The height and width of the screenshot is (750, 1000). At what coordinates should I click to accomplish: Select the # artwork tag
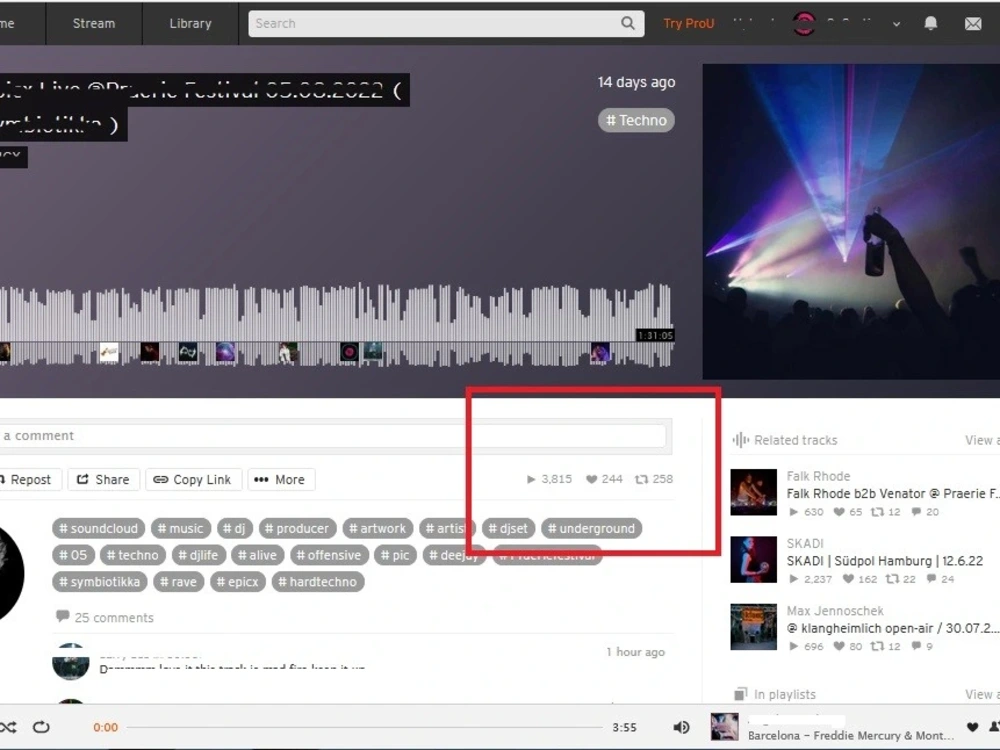click(378, 528)
